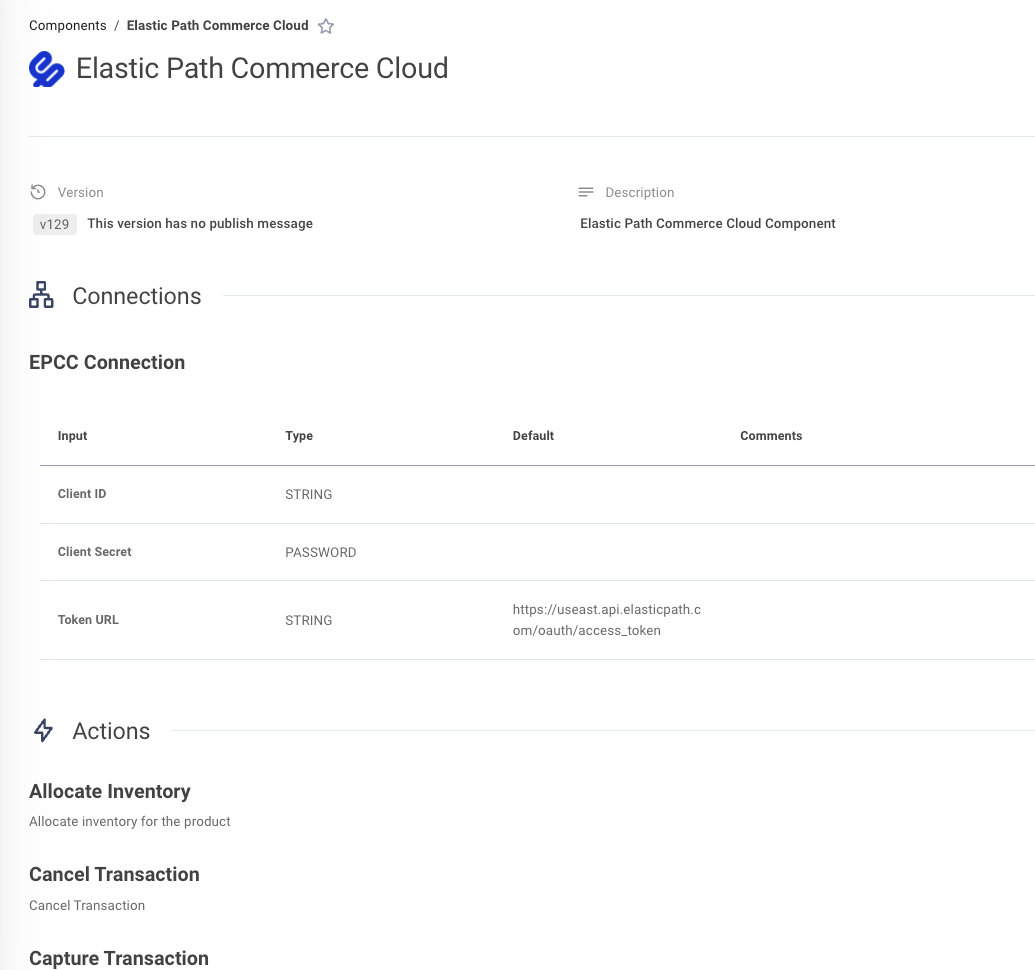Click the Default column header
This screenshot has width=1035, height=970.
tap(533, 436)
